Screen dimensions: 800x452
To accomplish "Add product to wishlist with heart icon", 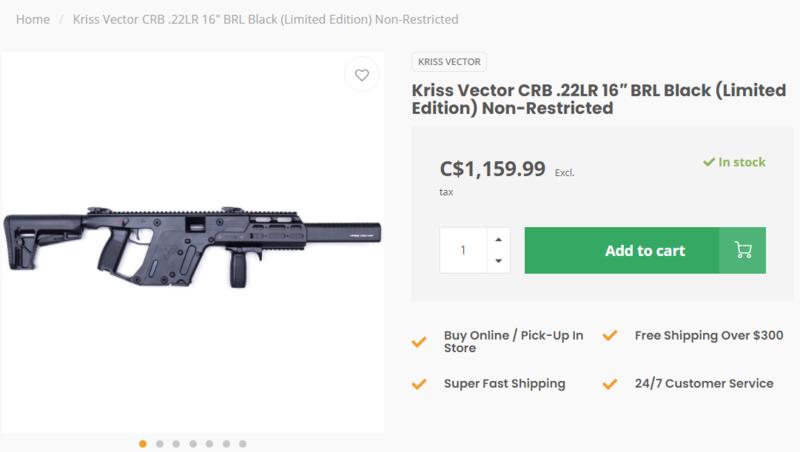I will click(x=361, y=76).
